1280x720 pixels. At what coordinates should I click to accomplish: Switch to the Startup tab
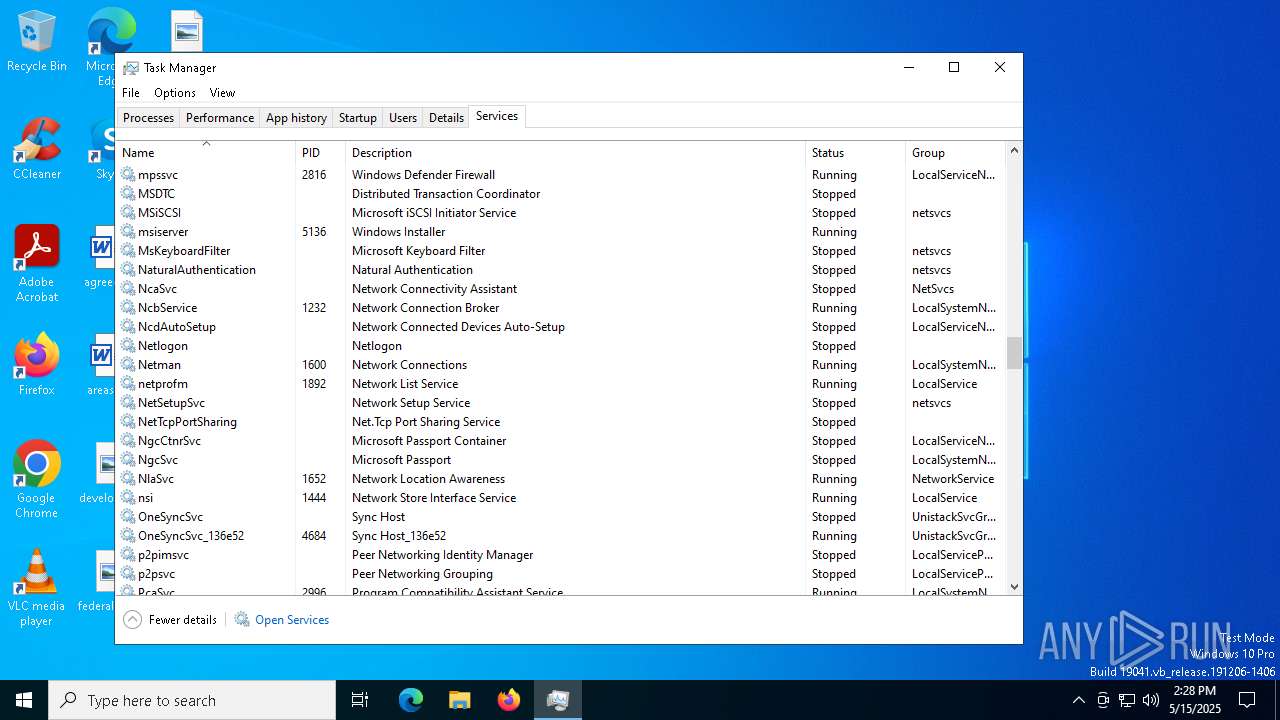[x=357, y=118]
